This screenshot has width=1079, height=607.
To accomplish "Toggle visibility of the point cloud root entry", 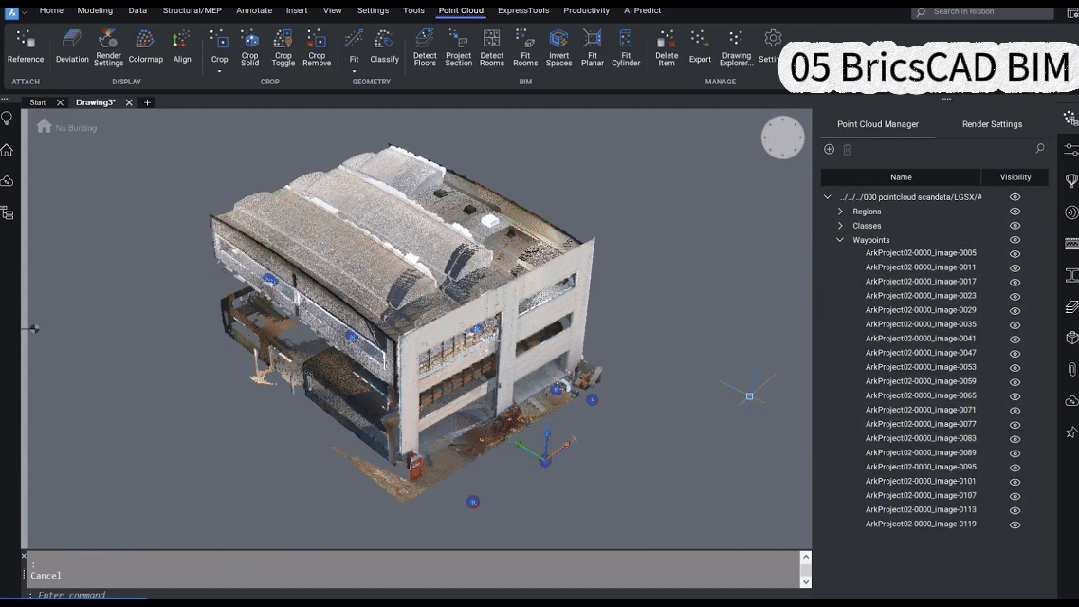I will [x=1014, y=197].
